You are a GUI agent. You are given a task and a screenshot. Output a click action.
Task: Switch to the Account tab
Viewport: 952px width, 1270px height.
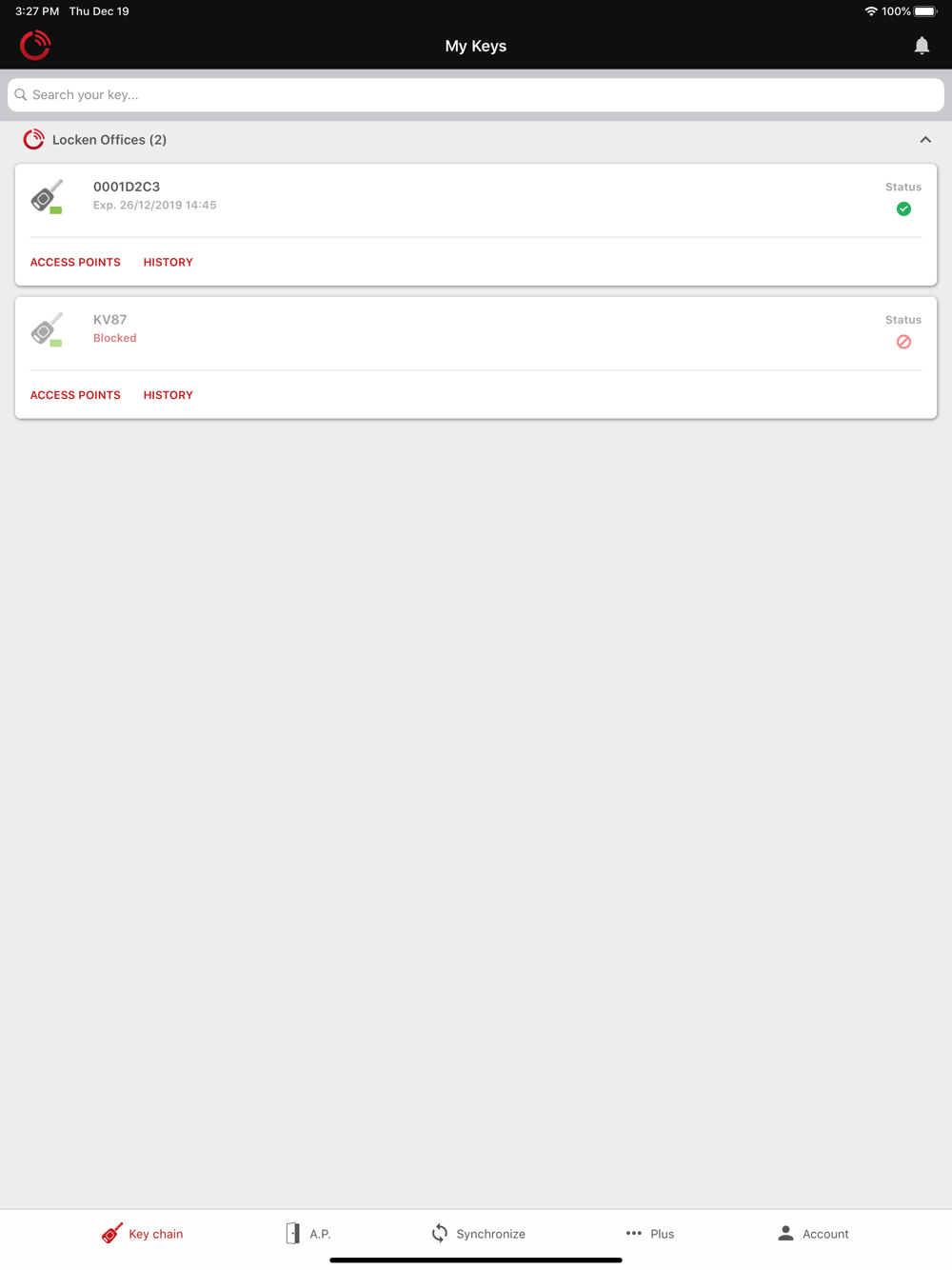(x=813, y=1234)
